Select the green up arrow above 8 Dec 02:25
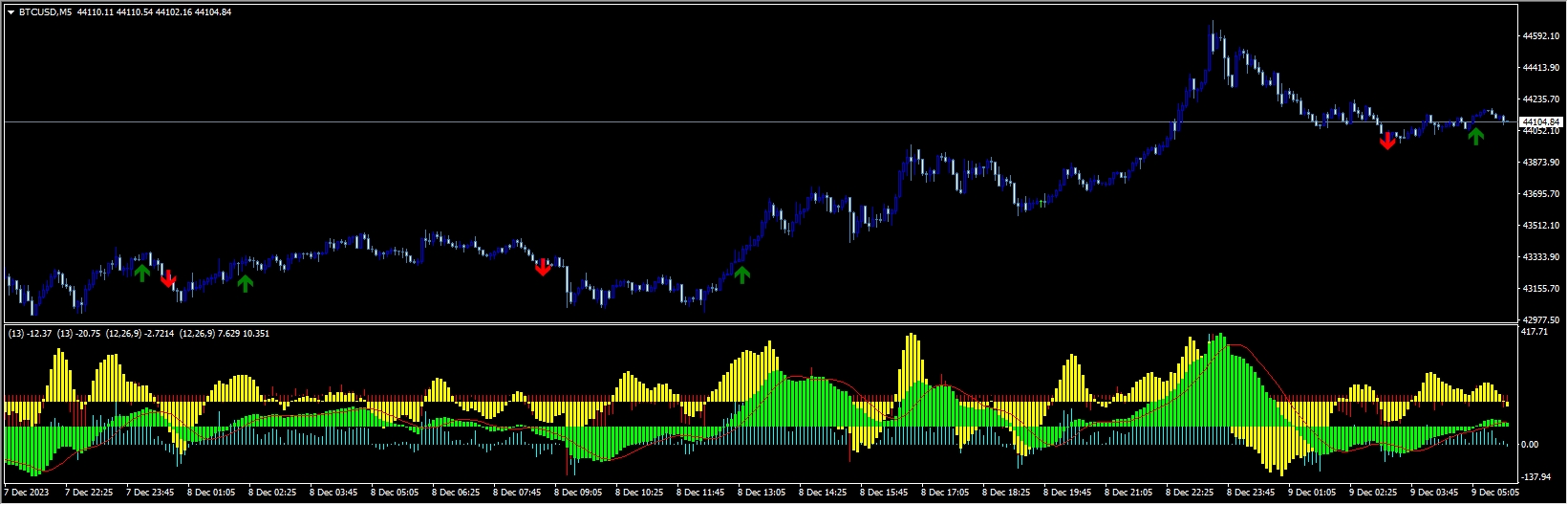 coord(246,282)
